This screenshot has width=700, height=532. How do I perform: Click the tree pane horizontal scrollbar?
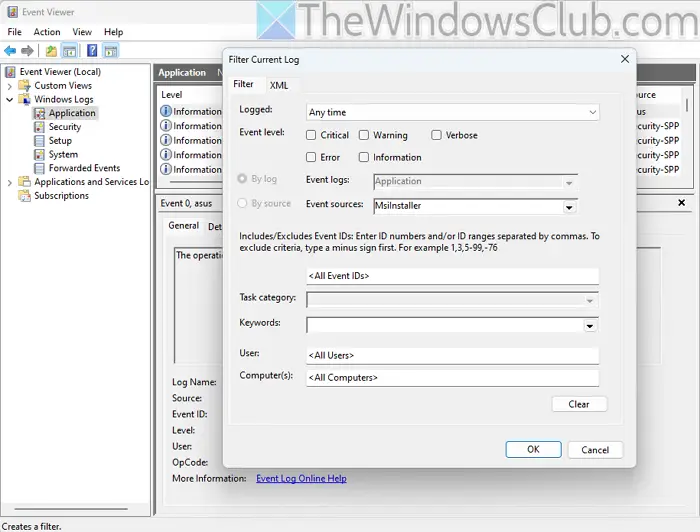(x=71, y=508)
